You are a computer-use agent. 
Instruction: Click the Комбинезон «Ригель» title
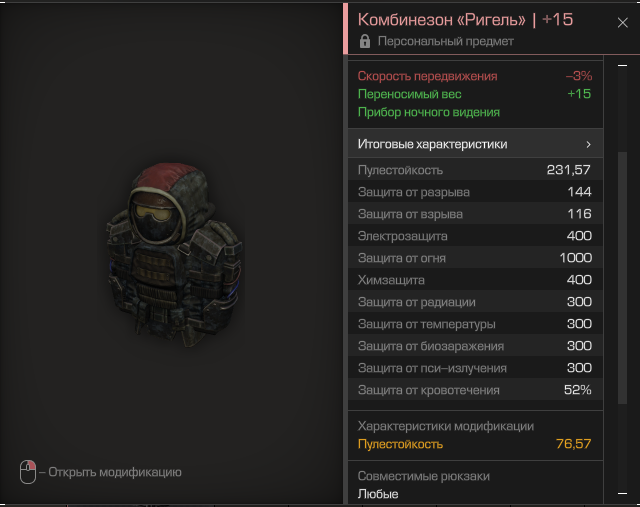pos(442,20)
